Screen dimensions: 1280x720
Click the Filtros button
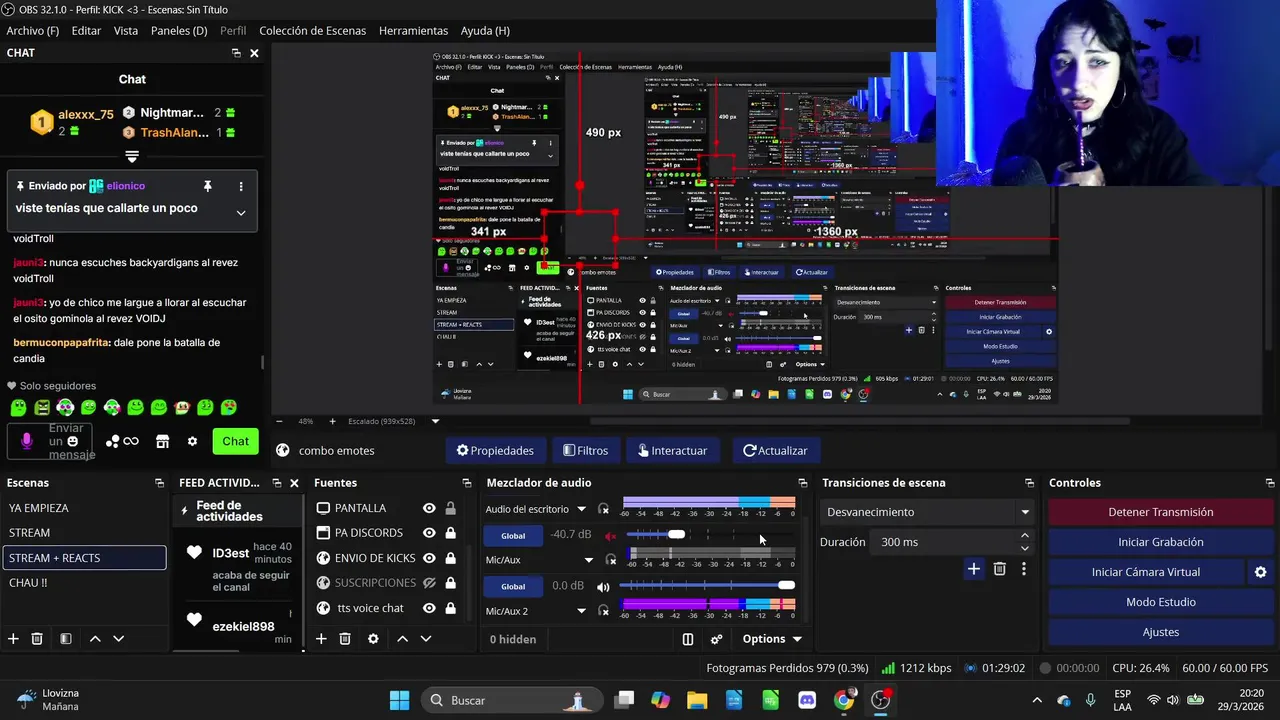[x=585, y=450]
